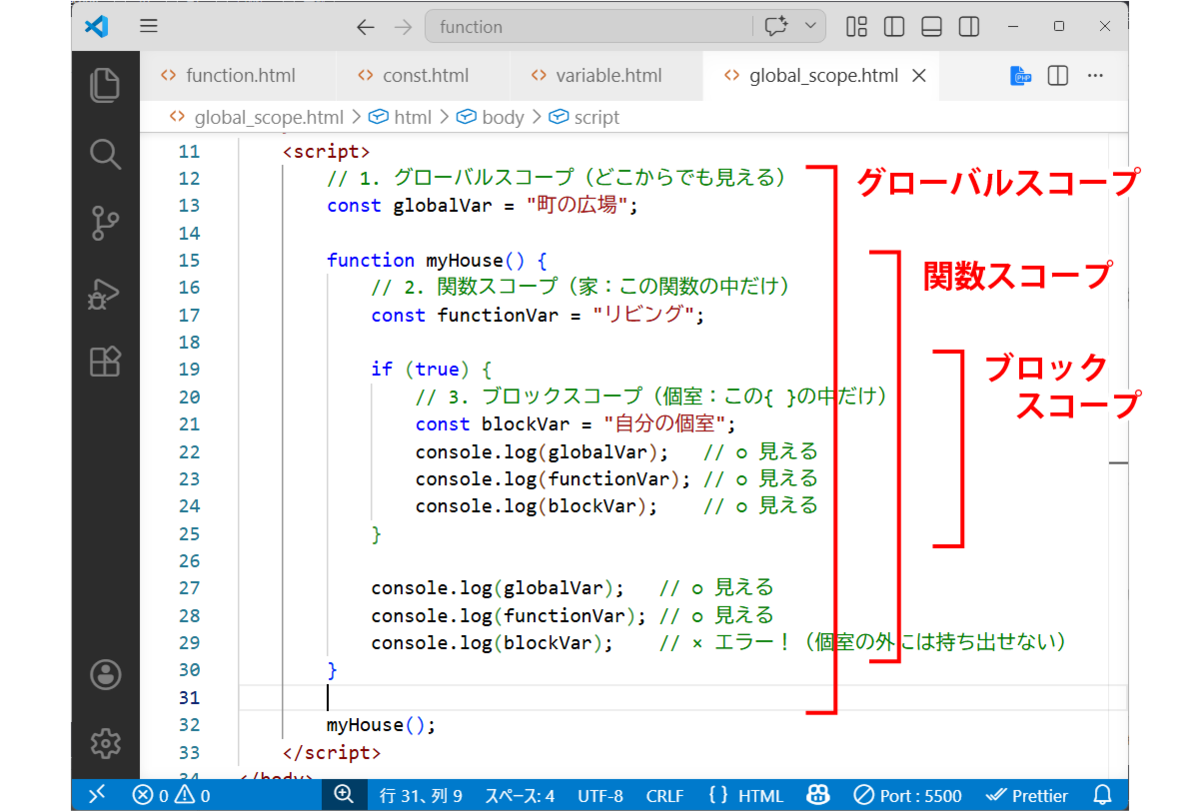Select the HTML language mode

pos(746,796)
